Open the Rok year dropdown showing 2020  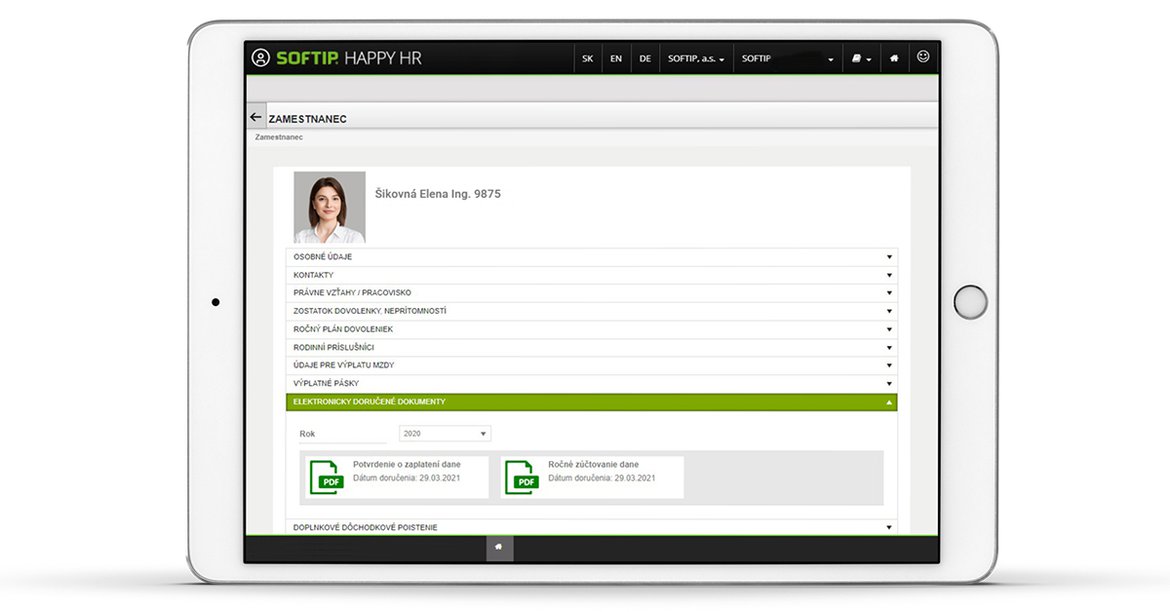coord(445,434)
